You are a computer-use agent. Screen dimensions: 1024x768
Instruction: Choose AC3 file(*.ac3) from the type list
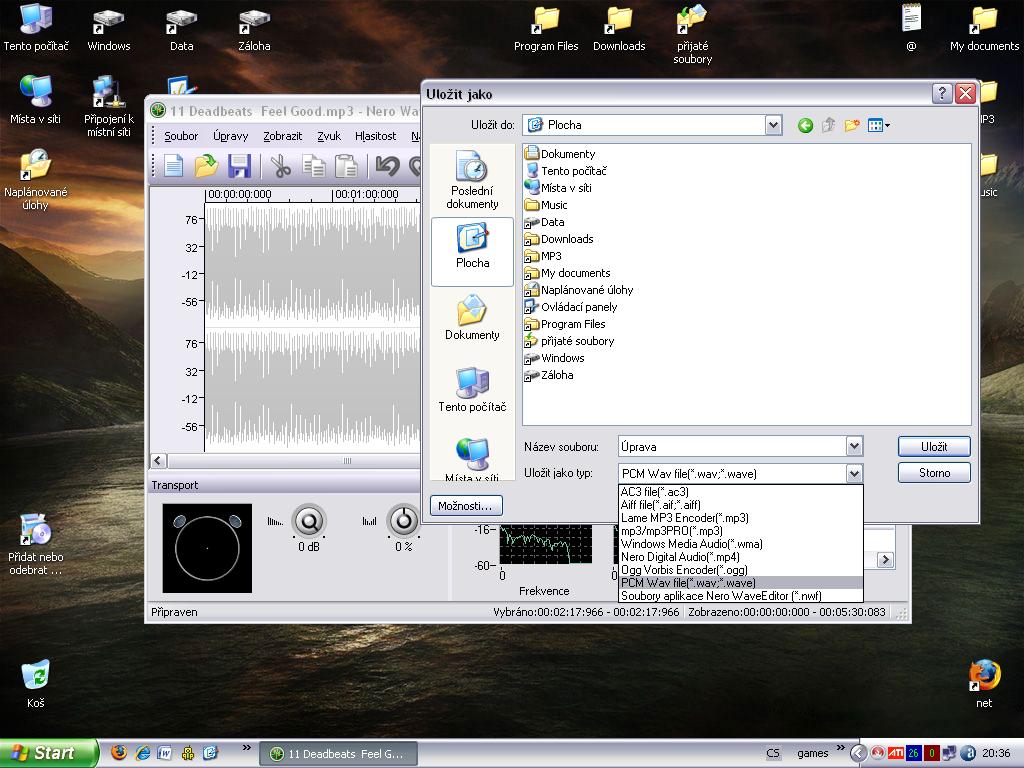[x=741, y=492]
